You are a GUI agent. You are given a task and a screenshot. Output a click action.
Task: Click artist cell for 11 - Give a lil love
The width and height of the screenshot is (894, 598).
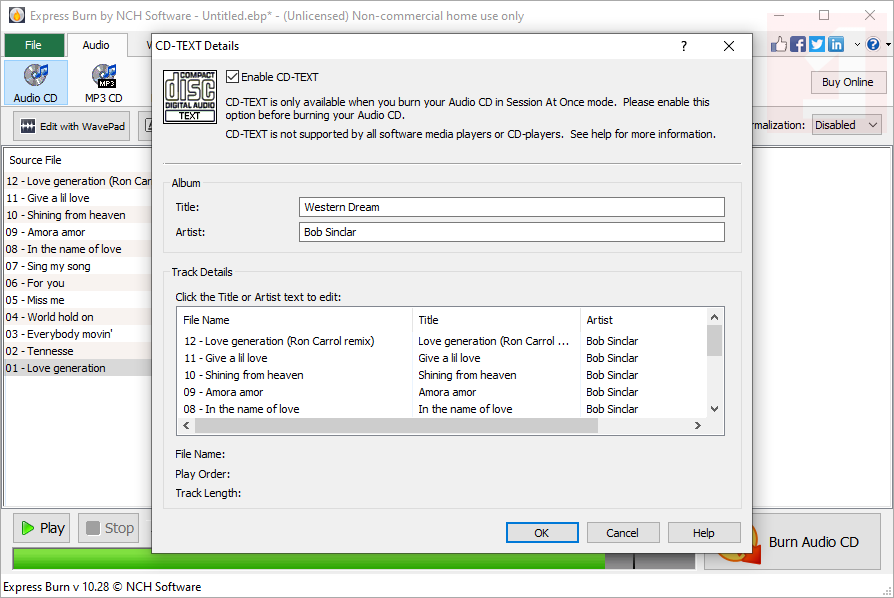(x=612, y=358)
